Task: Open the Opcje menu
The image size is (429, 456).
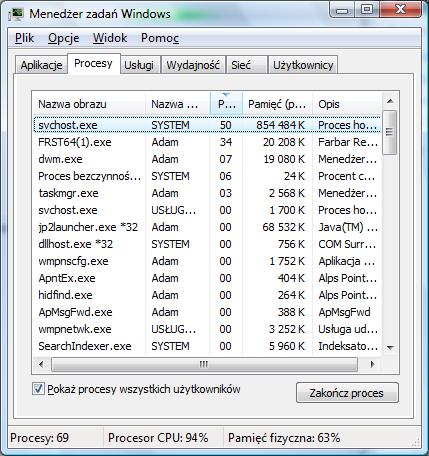Action: (x=64, y=38)
